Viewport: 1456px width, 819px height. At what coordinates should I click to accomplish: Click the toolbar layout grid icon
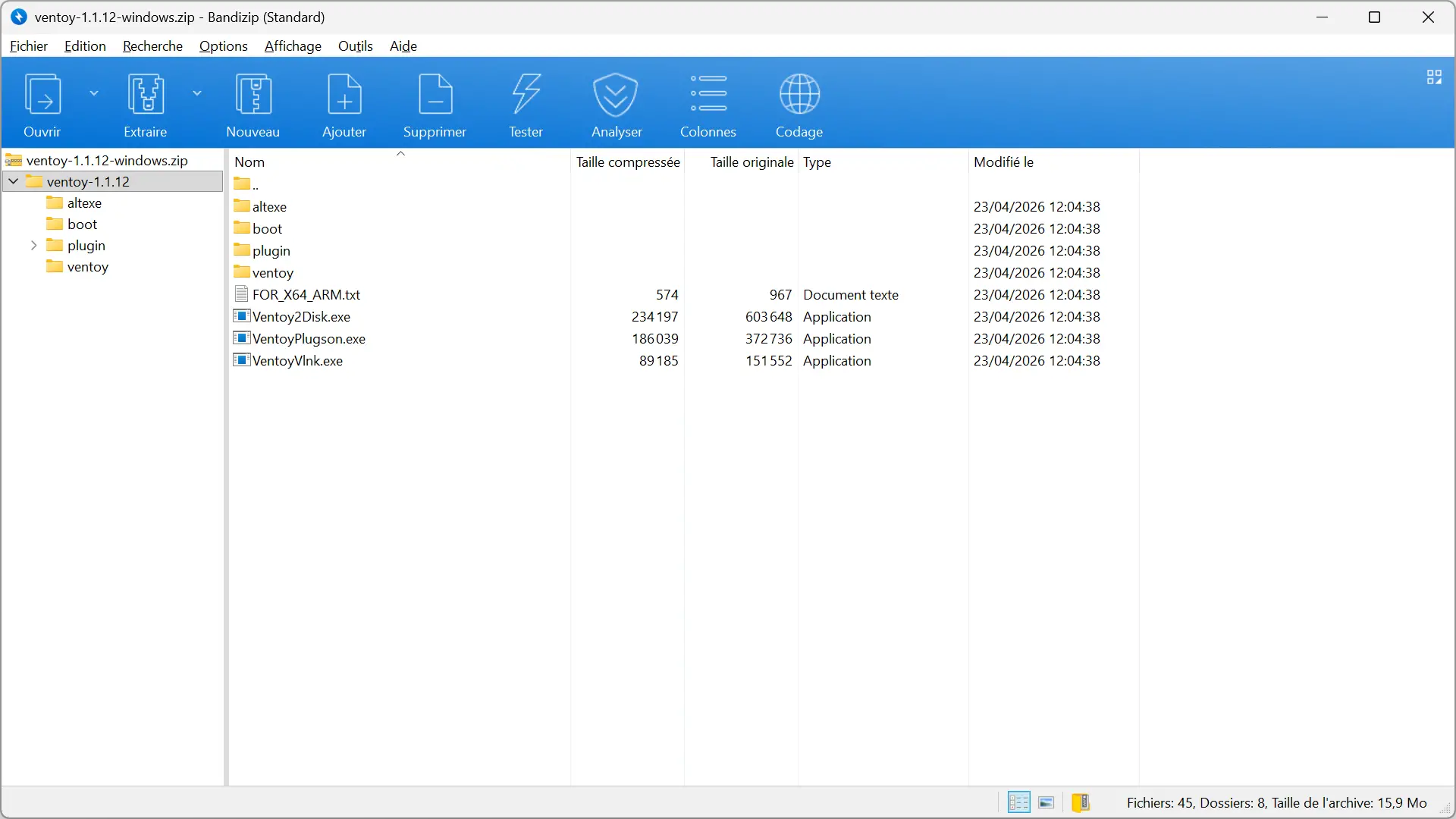(x=1434, y=77)
